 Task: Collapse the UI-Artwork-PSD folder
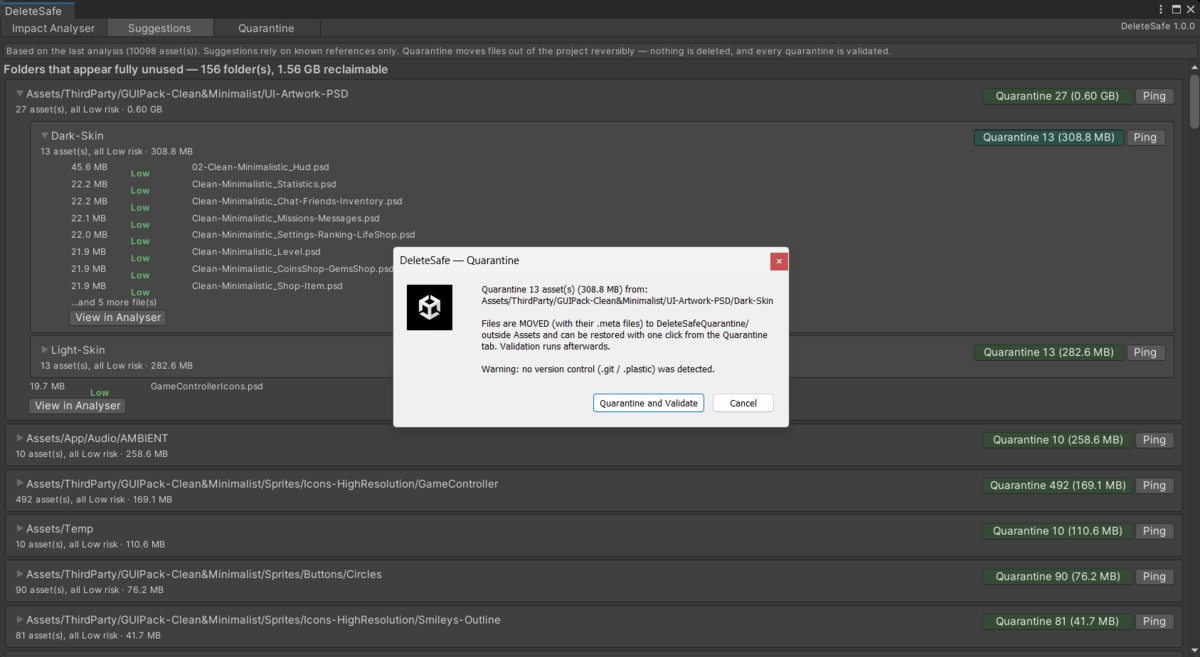pos(20,93)
